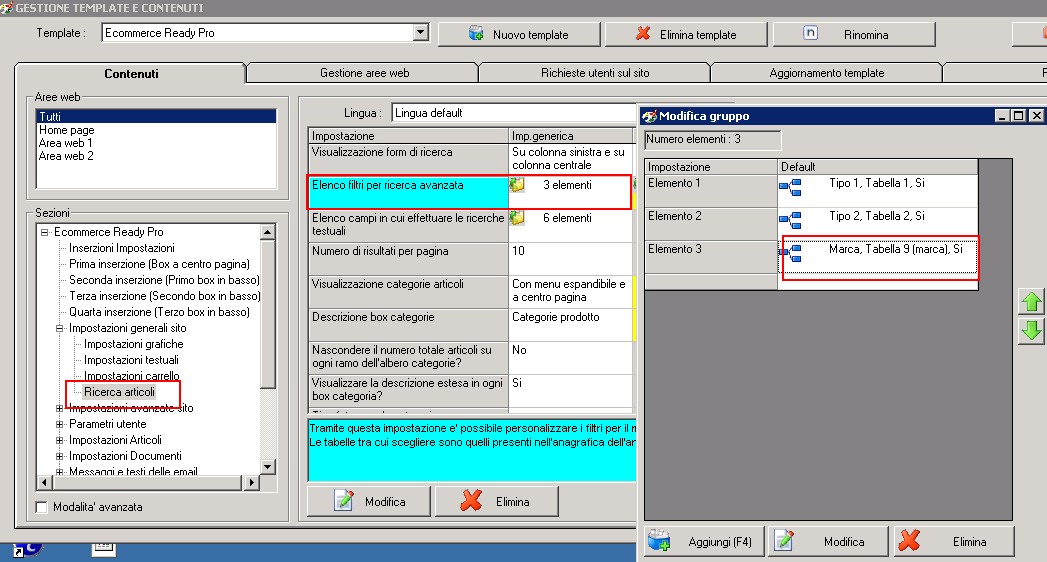Enable the Modalita' avanzata checkbox
This screenshot has height=562, width=1047.
pyautogui.click(x=41, y=507)
